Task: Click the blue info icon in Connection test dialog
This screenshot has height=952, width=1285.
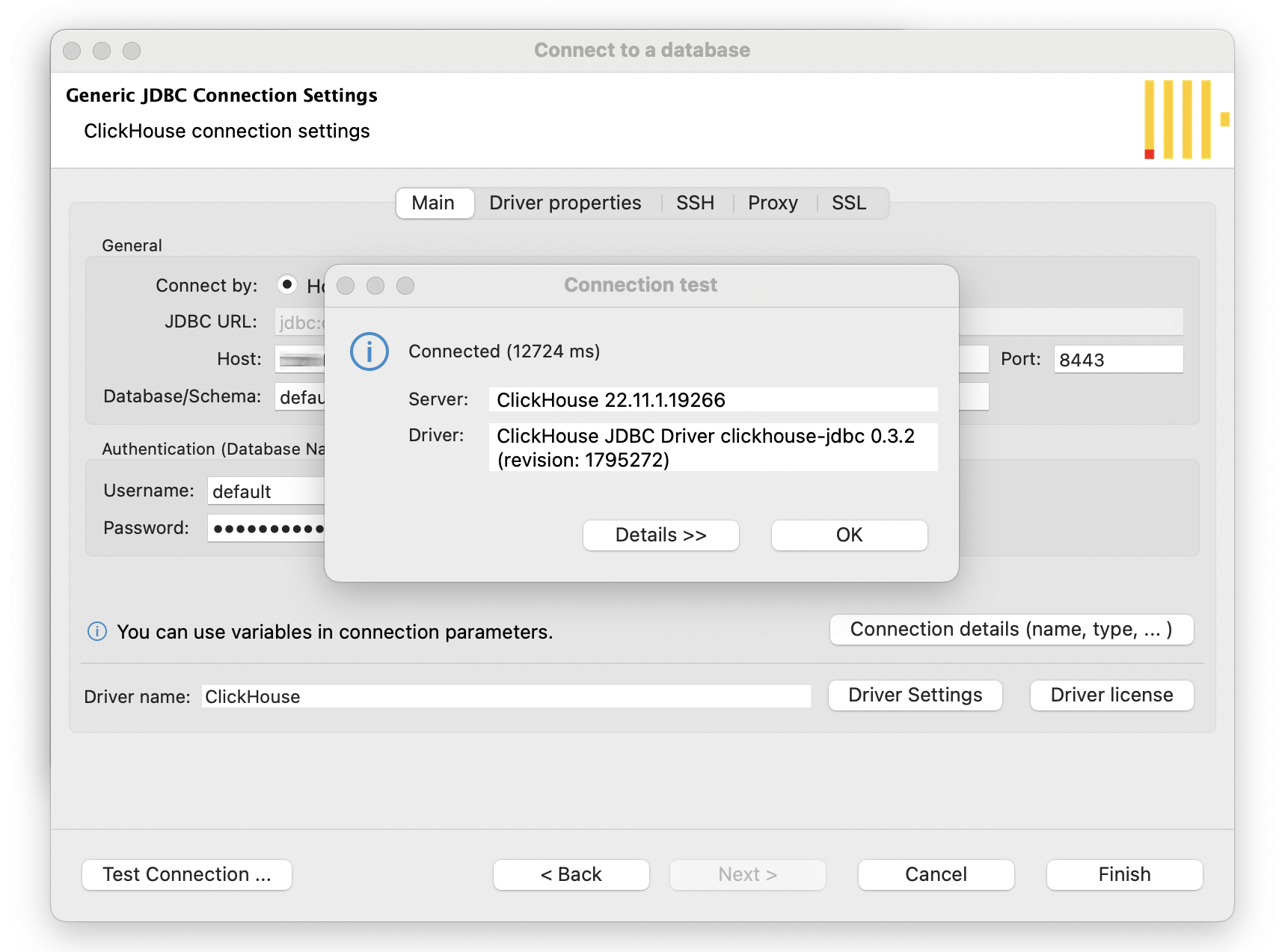Action: (x=369, y=351)
